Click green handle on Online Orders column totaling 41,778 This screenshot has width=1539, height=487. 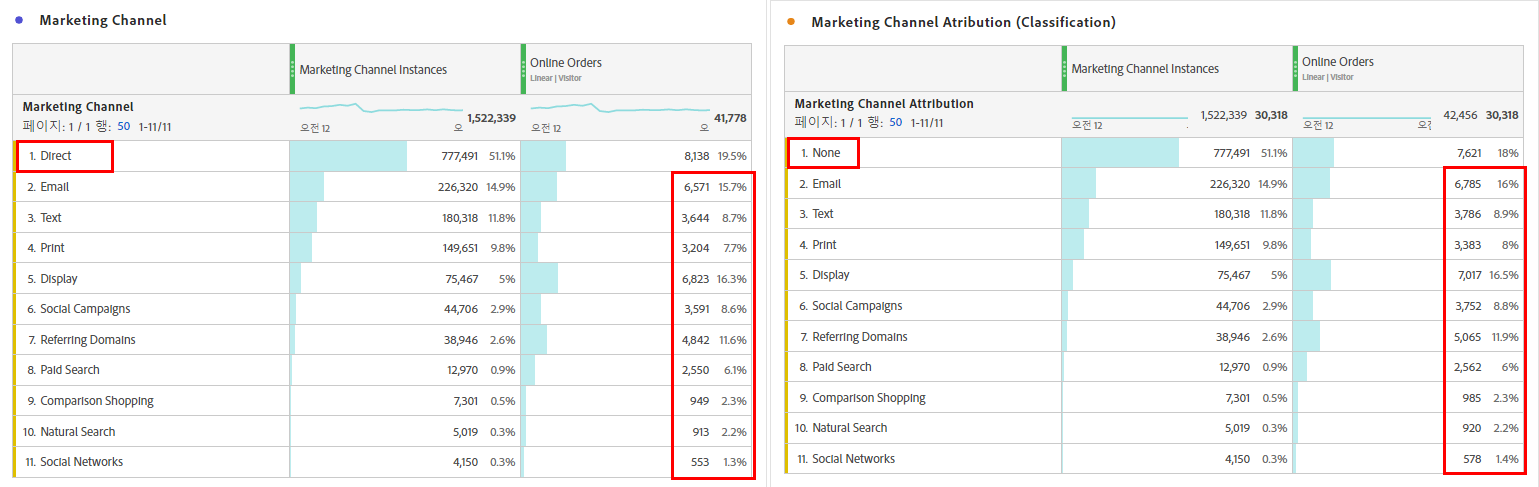(523, 69)
